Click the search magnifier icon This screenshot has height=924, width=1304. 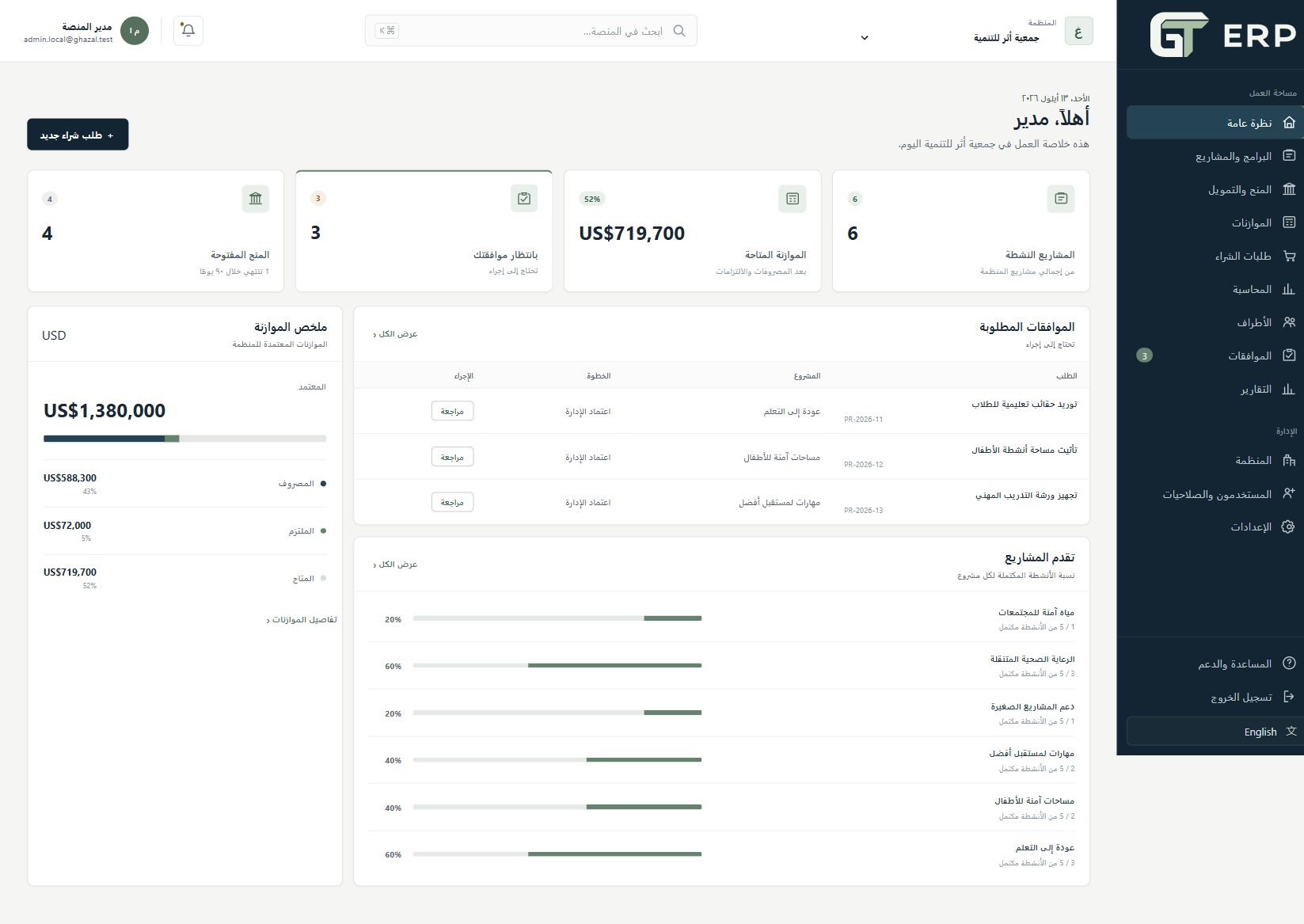(679, 31)
